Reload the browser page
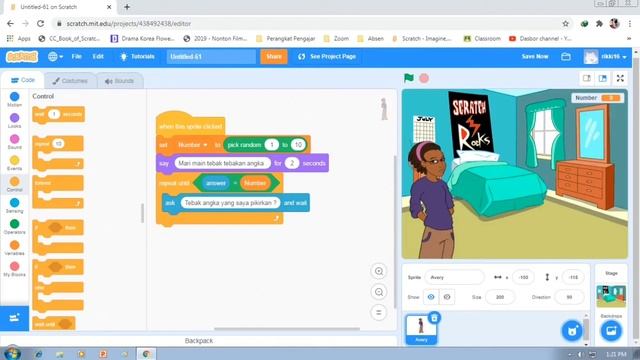 coord(40,24)
